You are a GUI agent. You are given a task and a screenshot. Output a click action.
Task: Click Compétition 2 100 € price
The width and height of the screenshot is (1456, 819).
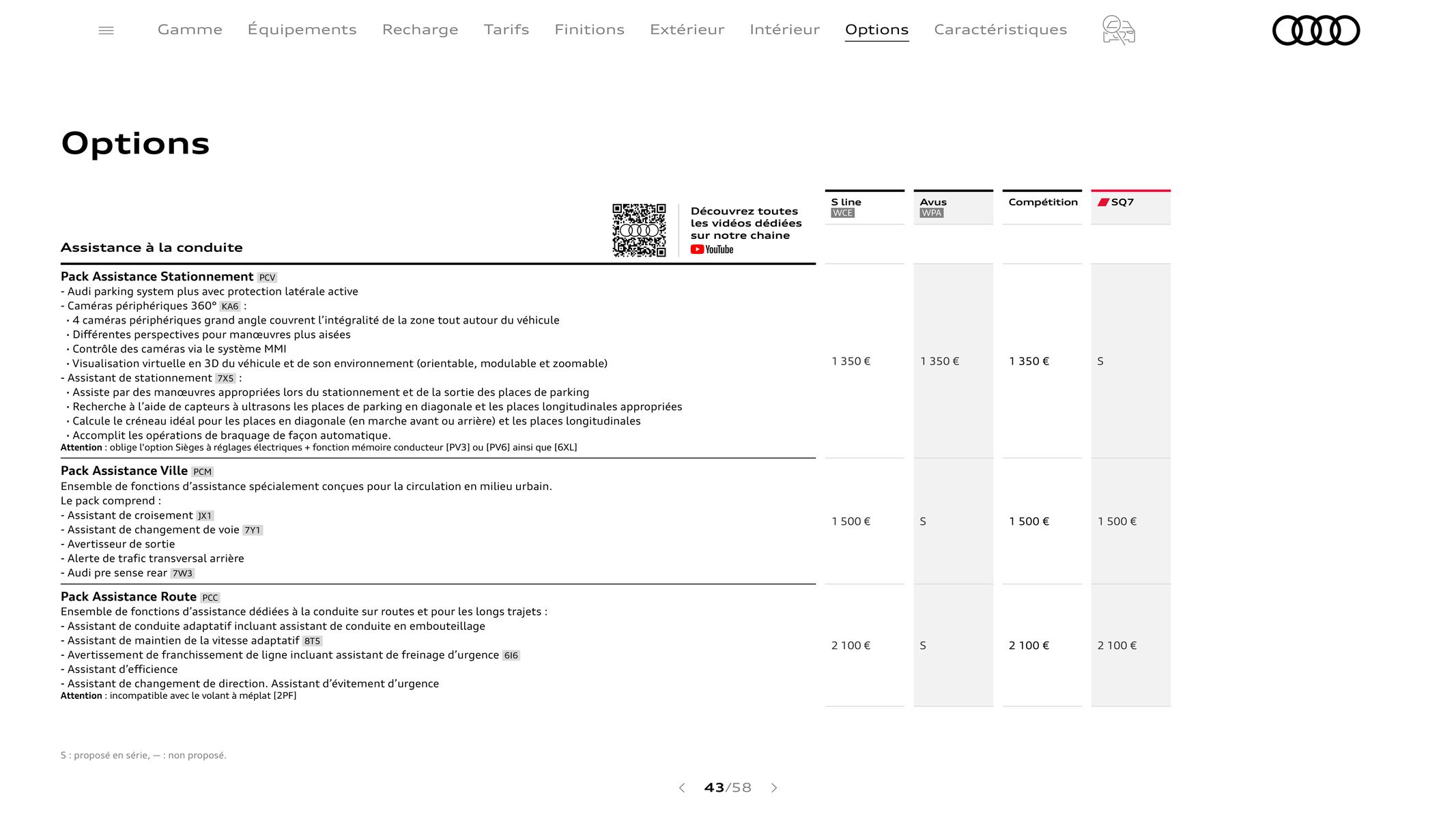tap(1029, 646)
